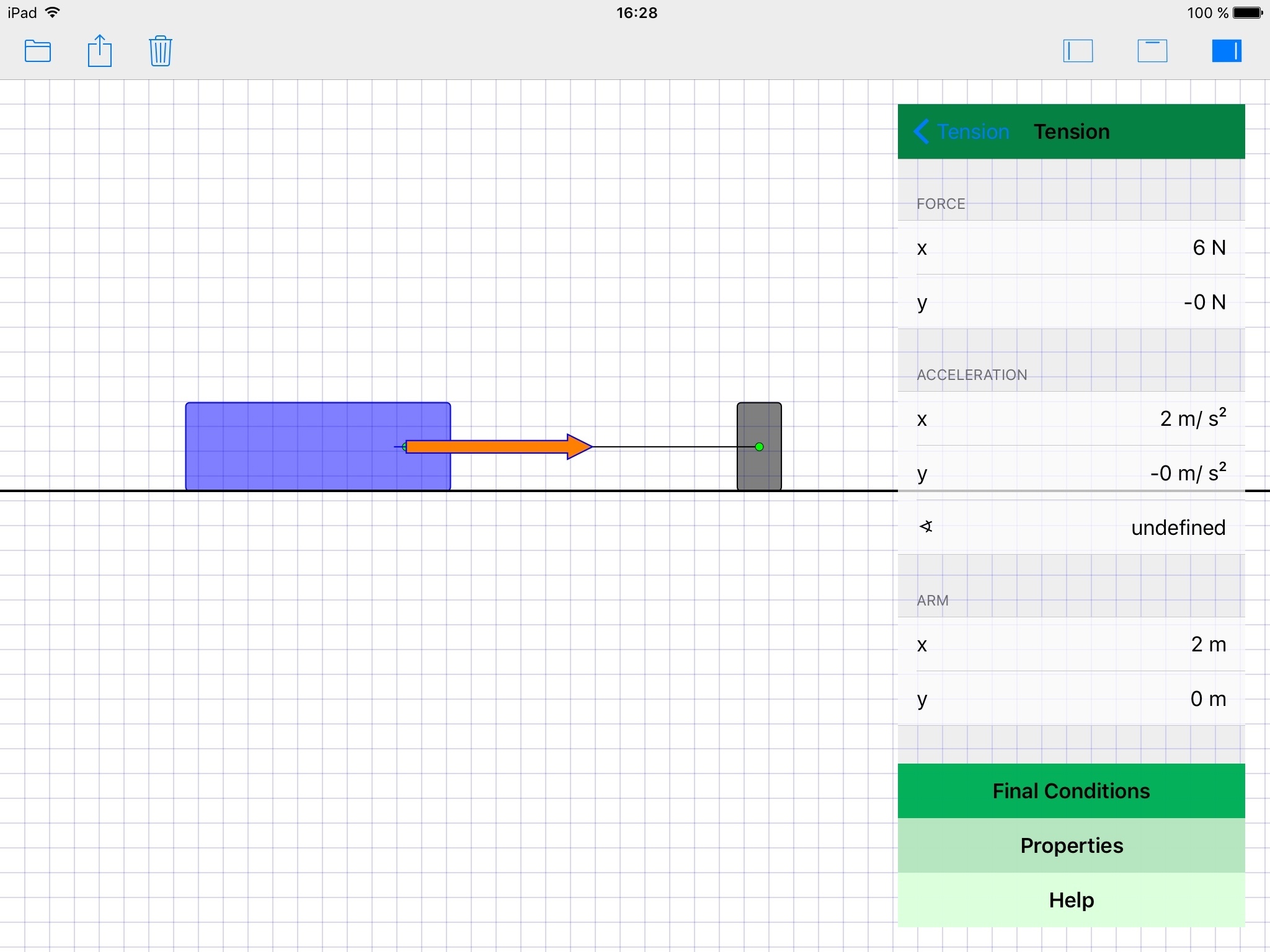Toggle the top panel layout icon
1270x952 pixels.
[x=1152, y=51]
